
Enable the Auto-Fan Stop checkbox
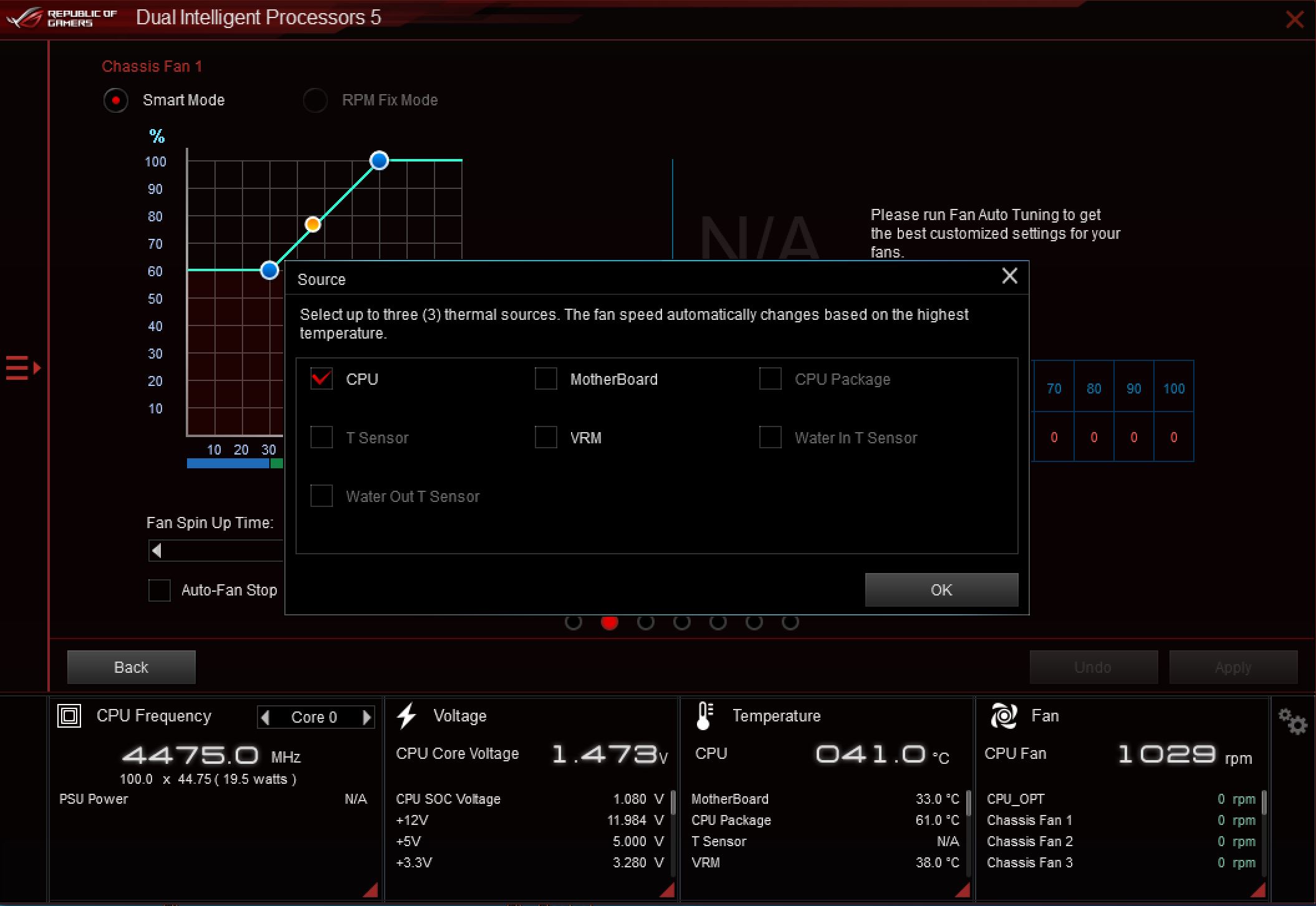tap(160, 590)
